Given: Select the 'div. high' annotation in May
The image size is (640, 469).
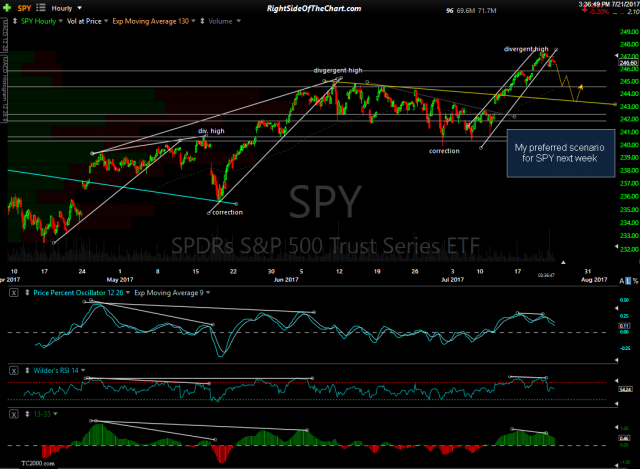Looking at the screenshot, I should click(x=211, y=131).
